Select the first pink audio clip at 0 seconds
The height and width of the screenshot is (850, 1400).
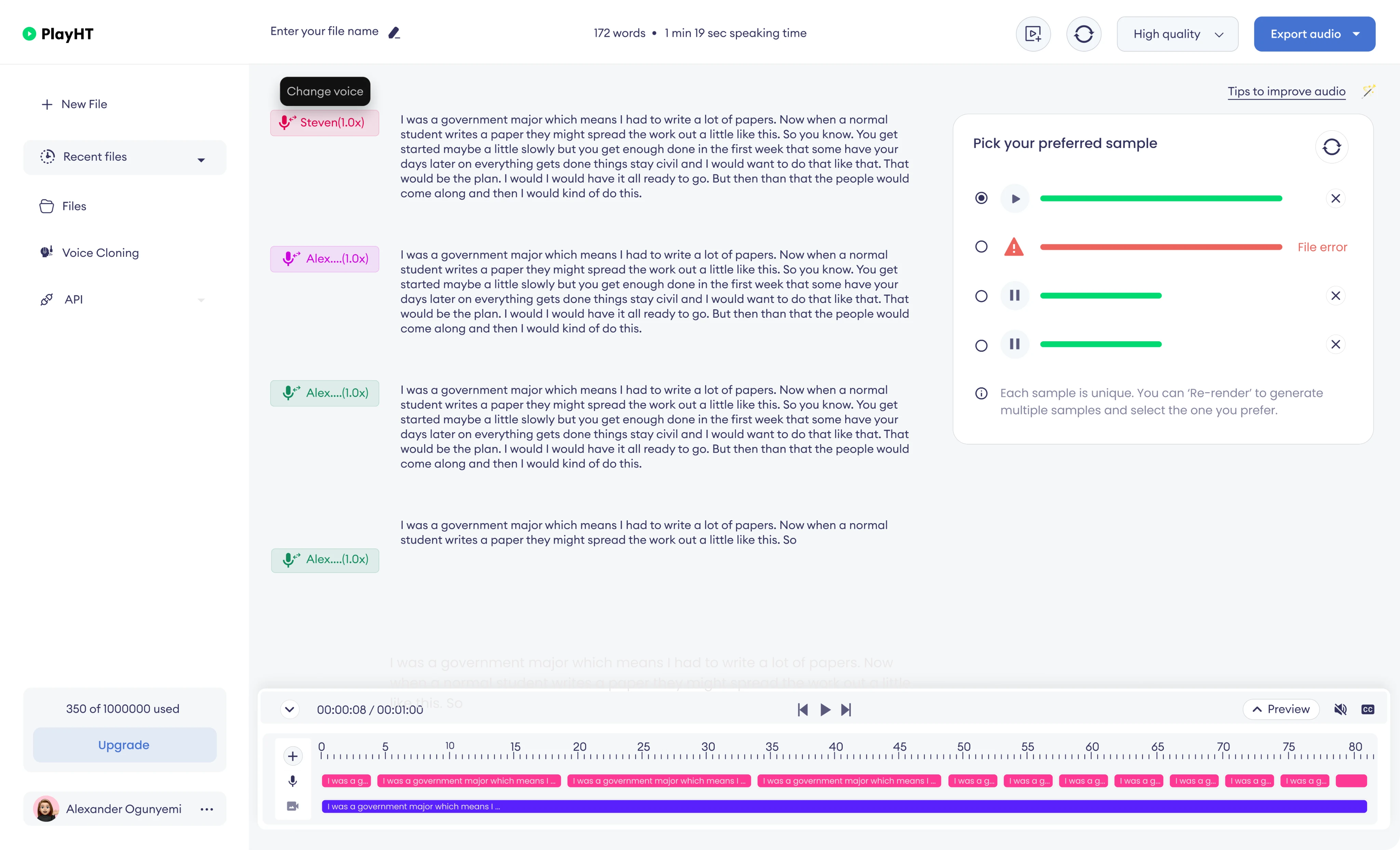pyautogui.click(x=347, y=781)
